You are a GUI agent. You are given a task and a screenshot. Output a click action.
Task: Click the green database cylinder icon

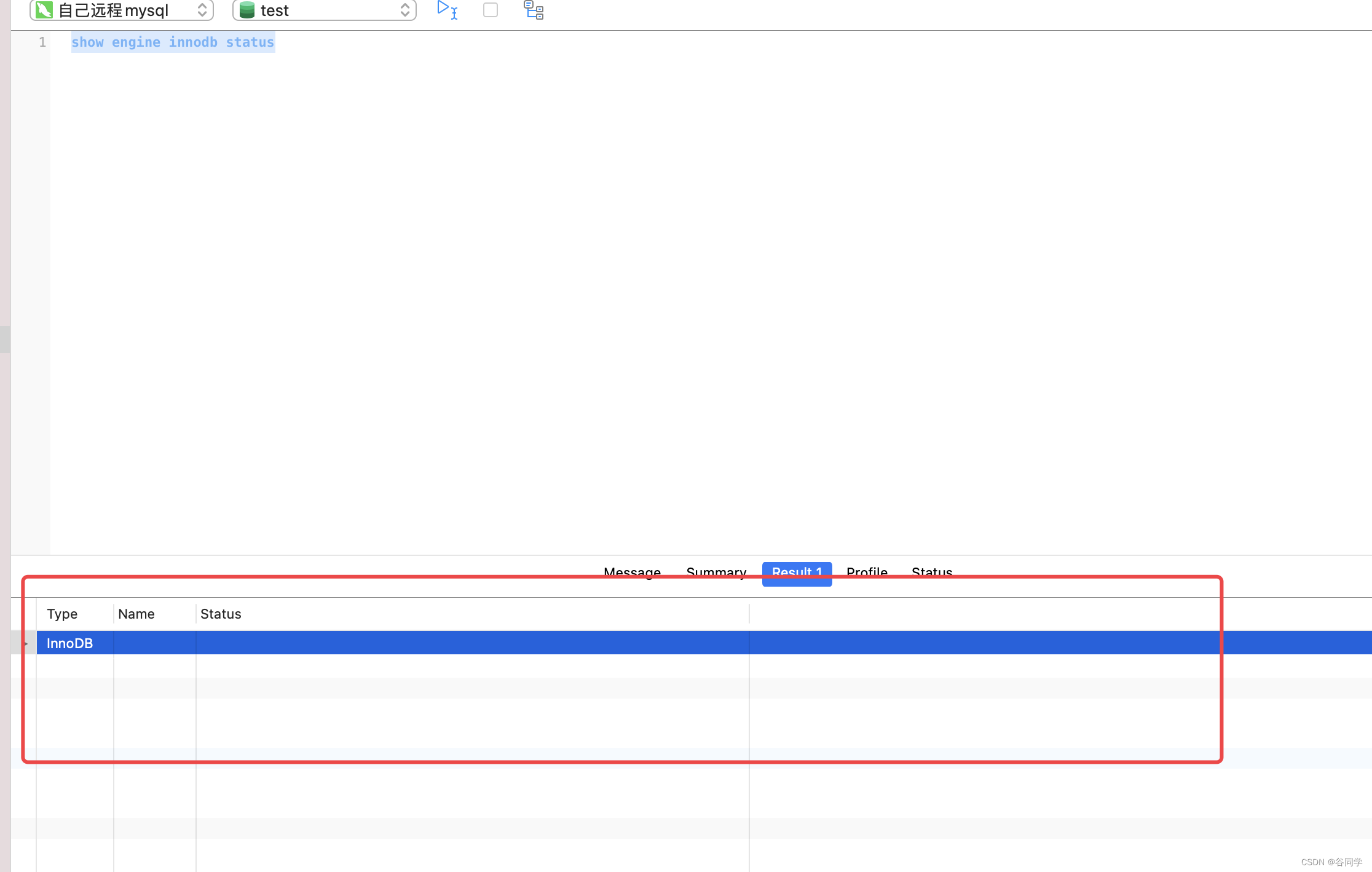point(247,10)
